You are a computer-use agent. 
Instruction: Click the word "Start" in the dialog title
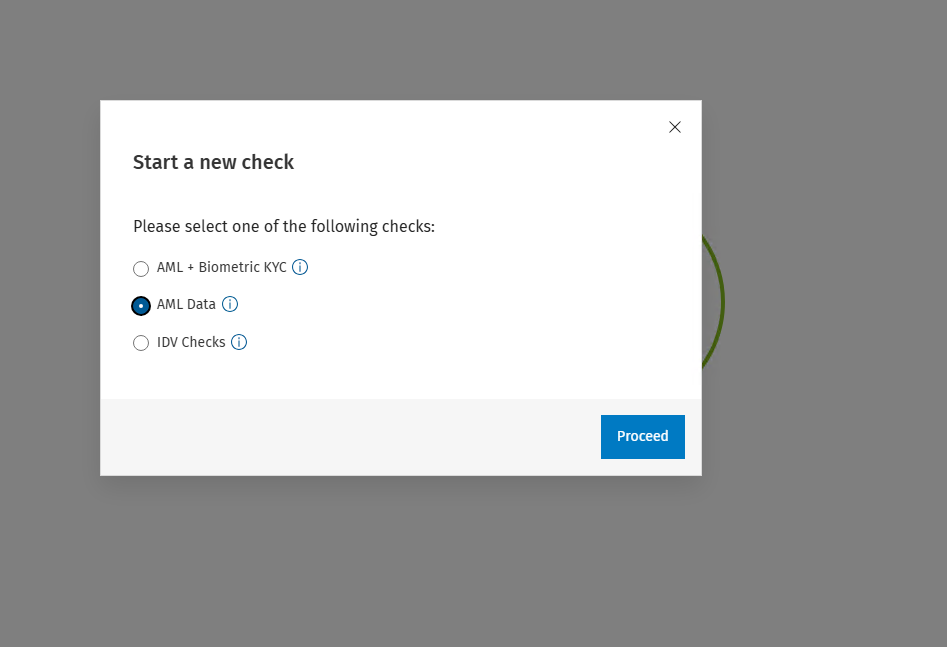154,162
